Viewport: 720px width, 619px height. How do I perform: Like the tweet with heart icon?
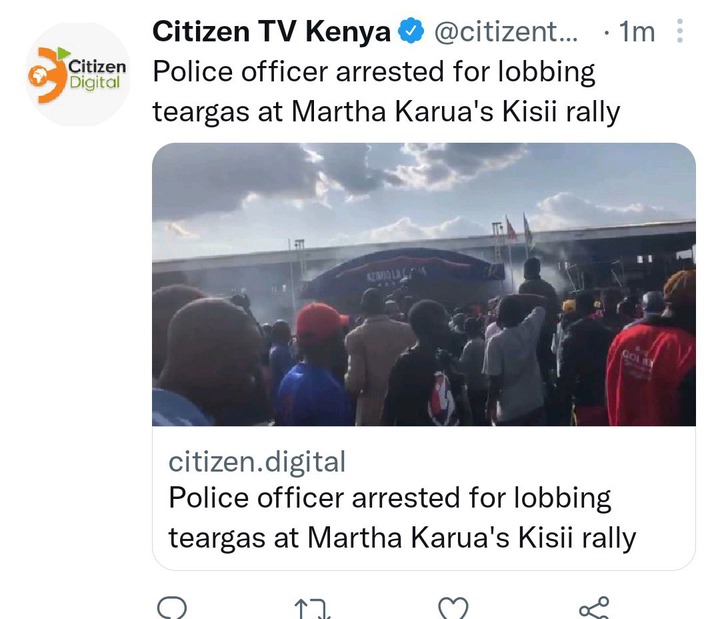pyautogui.click(x=453, y=609)
